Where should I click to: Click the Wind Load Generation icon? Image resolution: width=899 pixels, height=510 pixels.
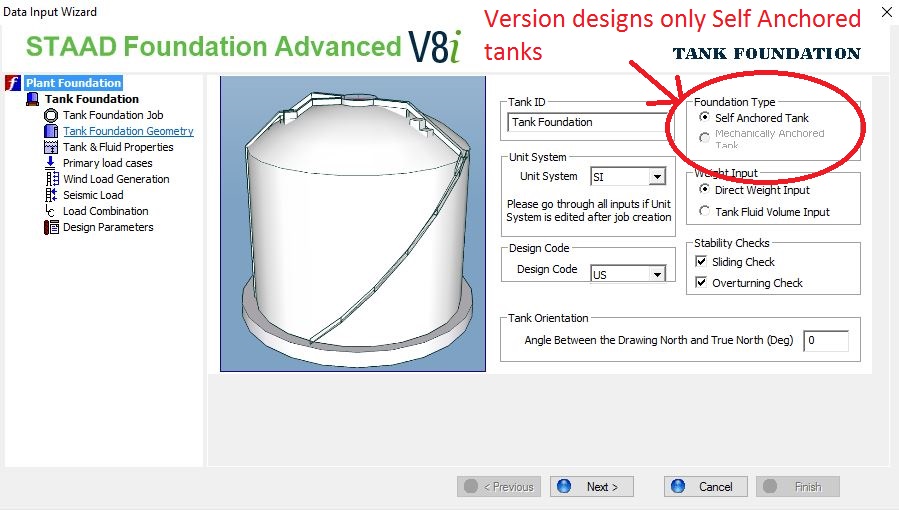pyautogui.click(x=51, y=179)
